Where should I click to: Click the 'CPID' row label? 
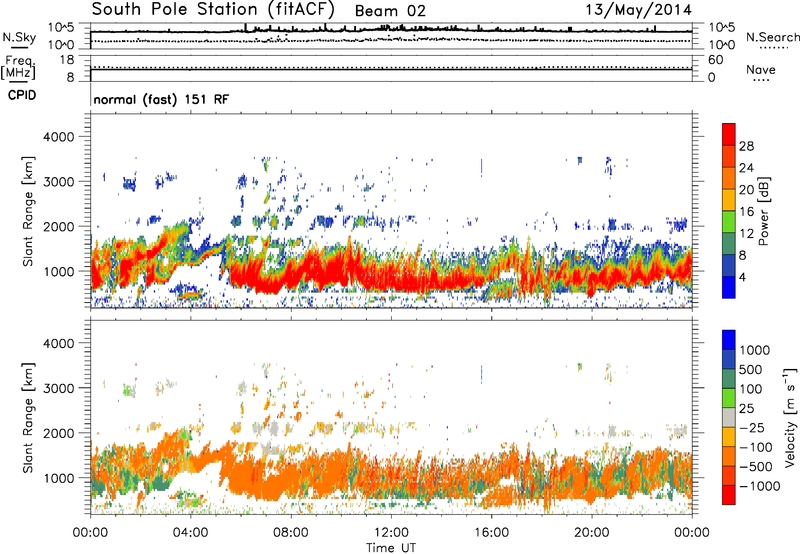click(22, 95)
